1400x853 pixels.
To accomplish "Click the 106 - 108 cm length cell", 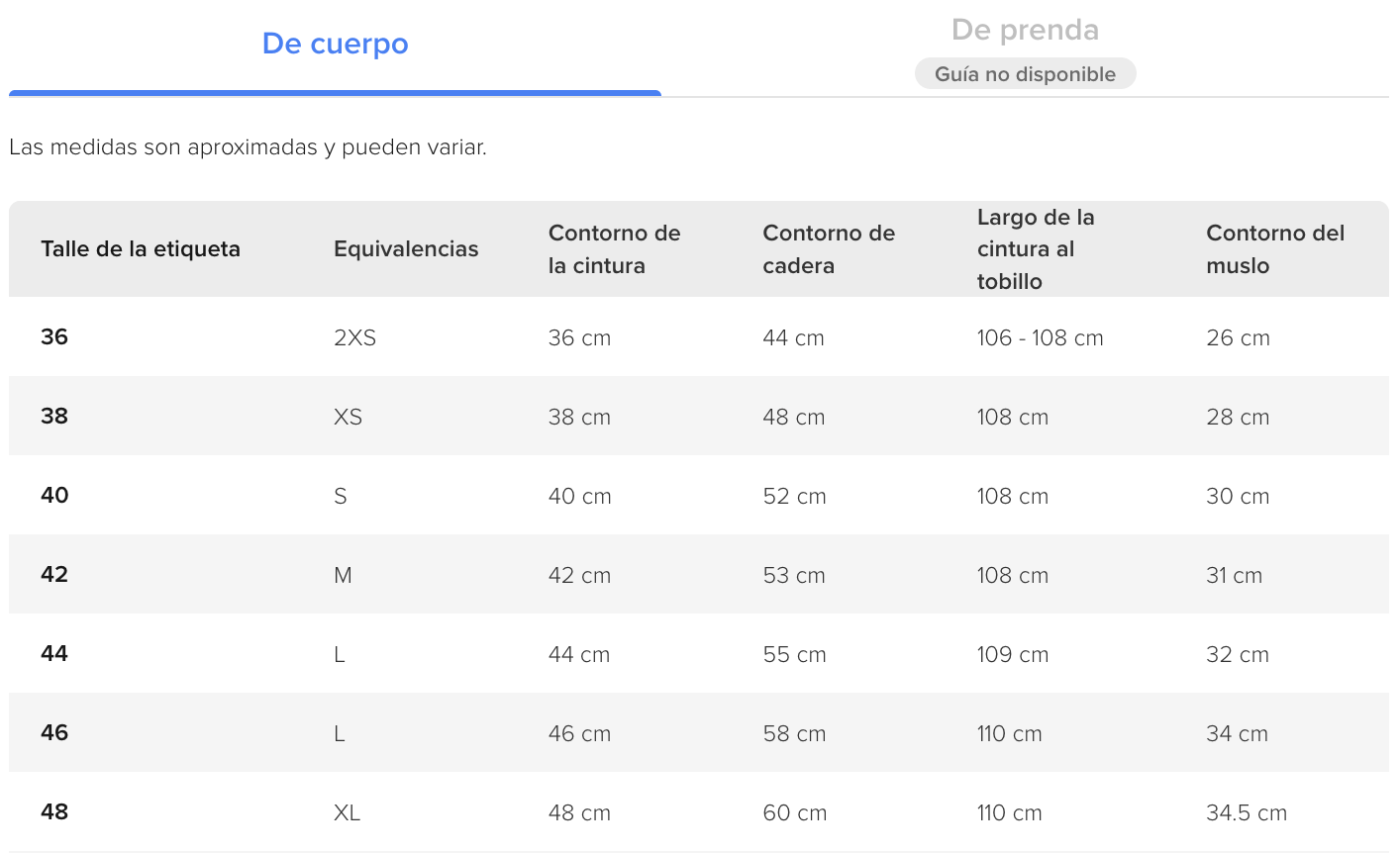I will (x=1040, y=338).
